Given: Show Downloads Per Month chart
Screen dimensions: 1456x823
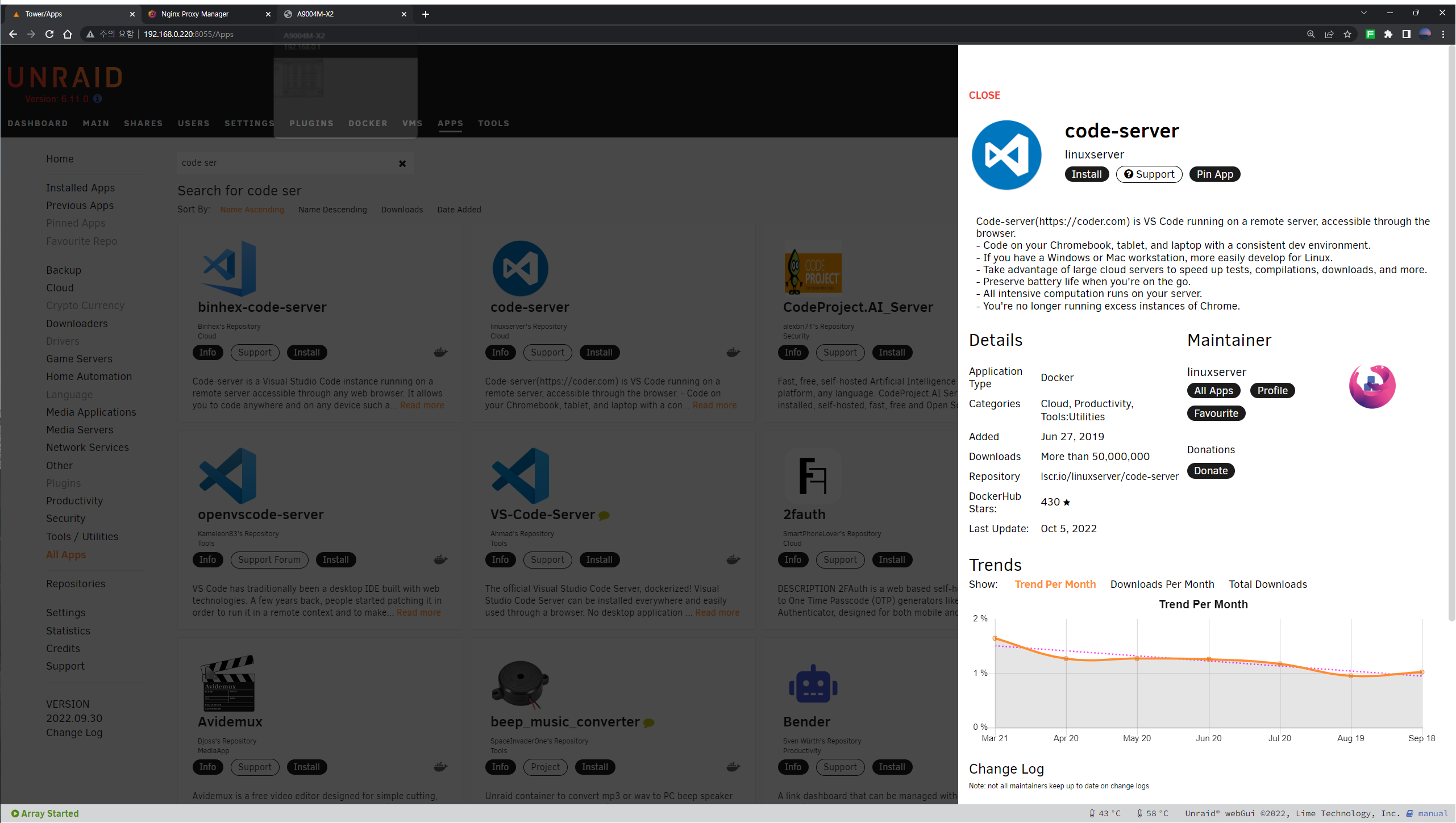Looking at the screenshot, I should (x=1162, y=584).
